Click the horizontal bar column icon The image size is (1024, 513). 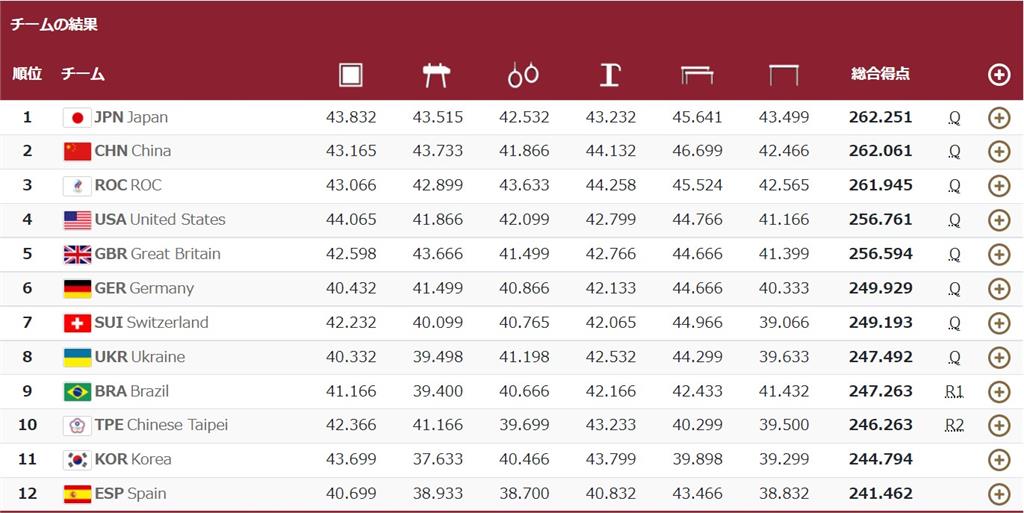click(784, 76)
